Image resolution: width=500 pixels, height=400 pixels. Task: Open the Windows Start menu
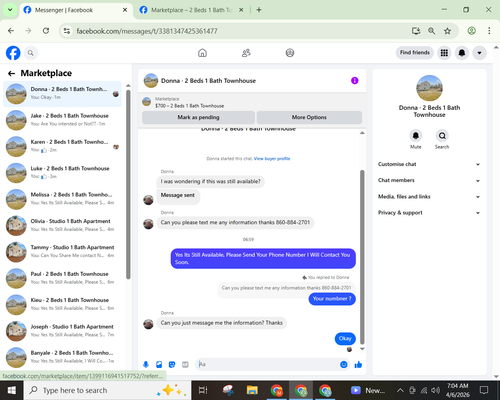tap(12, 390)
